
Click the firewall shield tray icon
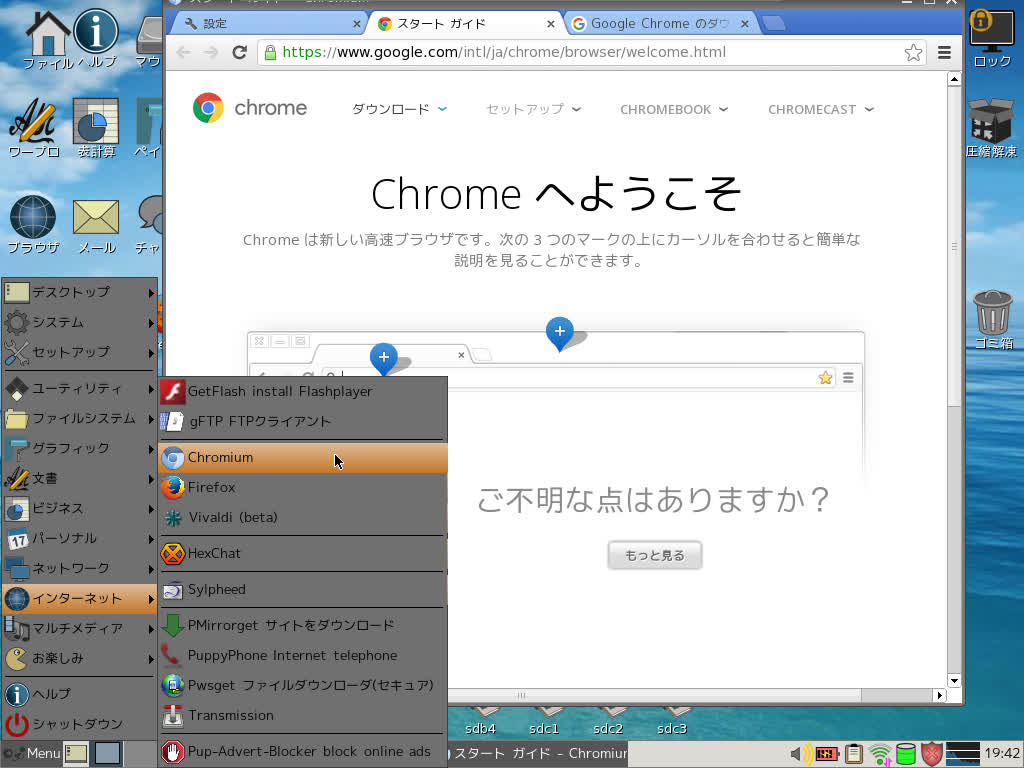pos(932,754)
